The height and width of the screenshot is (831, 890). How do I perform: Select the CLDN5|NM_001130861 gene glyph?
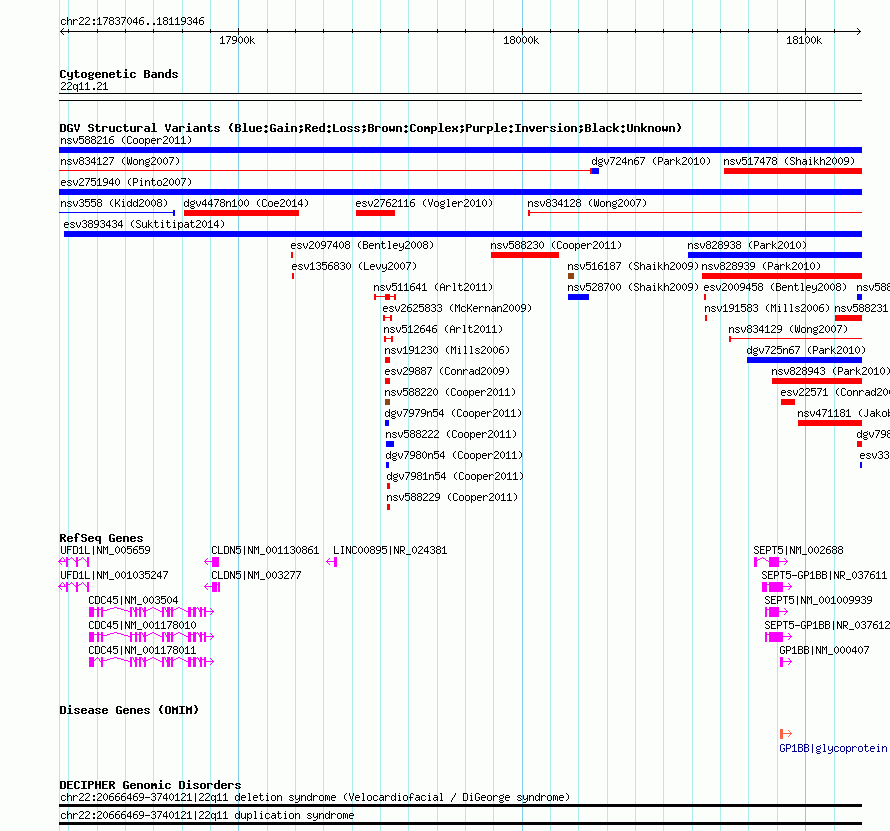(x=212, y=562)
